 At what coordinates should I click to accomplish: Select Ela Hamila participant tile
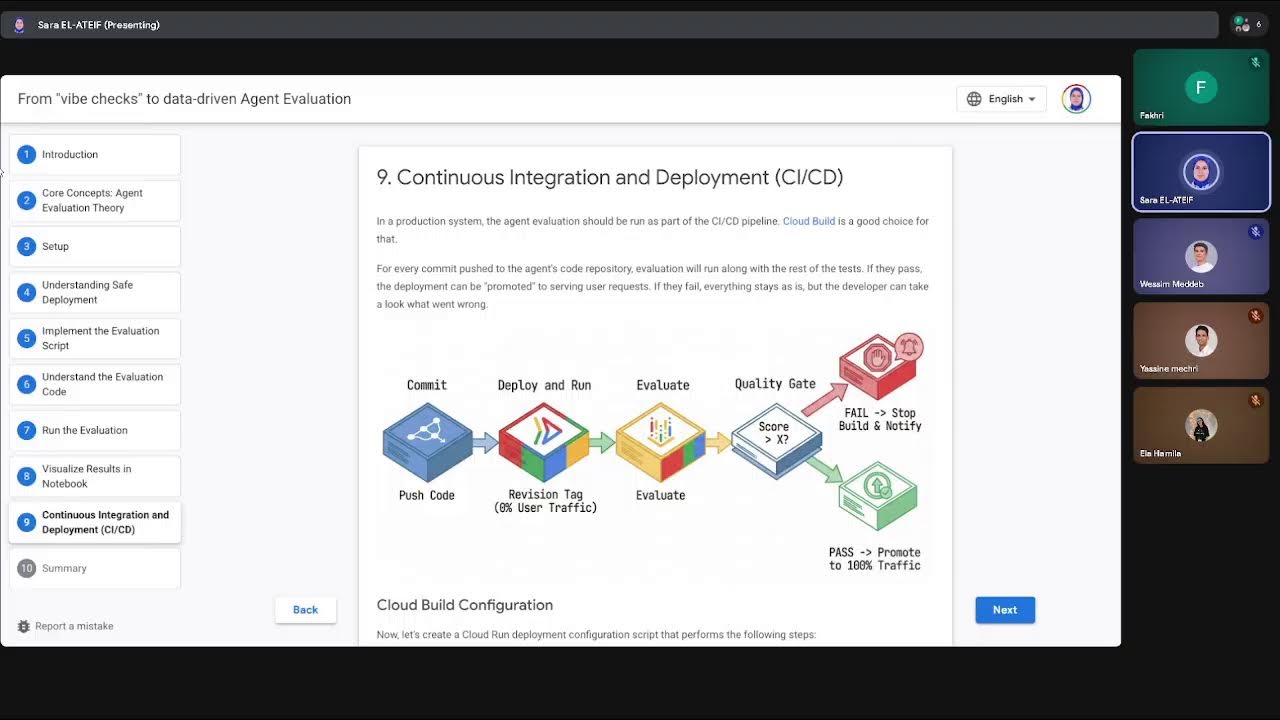tap(1201, 426)
